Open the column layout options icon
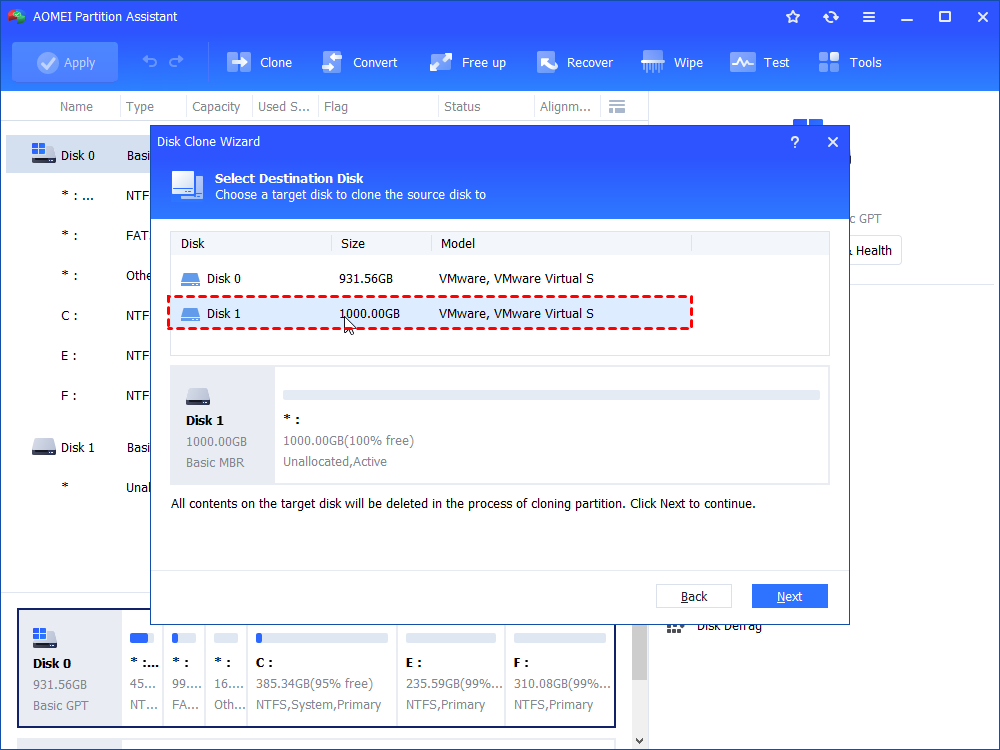The image size is (1000, 750). coord(617,106)
